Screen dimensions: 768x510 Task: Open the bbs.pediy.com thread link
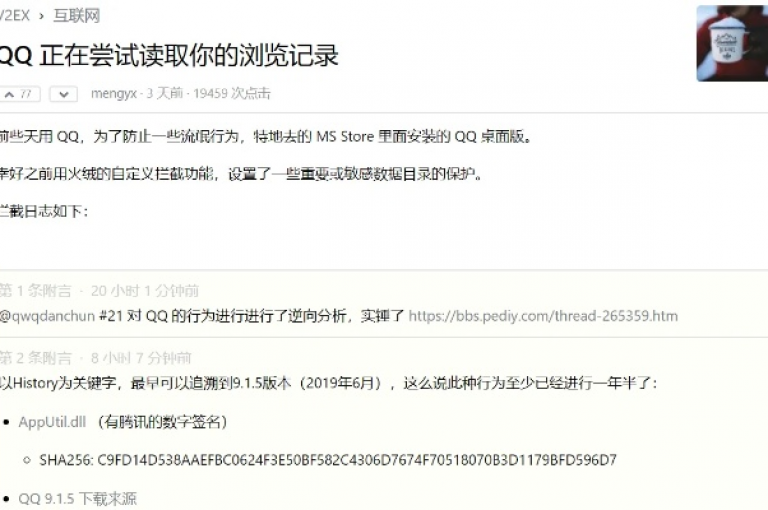coord(543,316)
